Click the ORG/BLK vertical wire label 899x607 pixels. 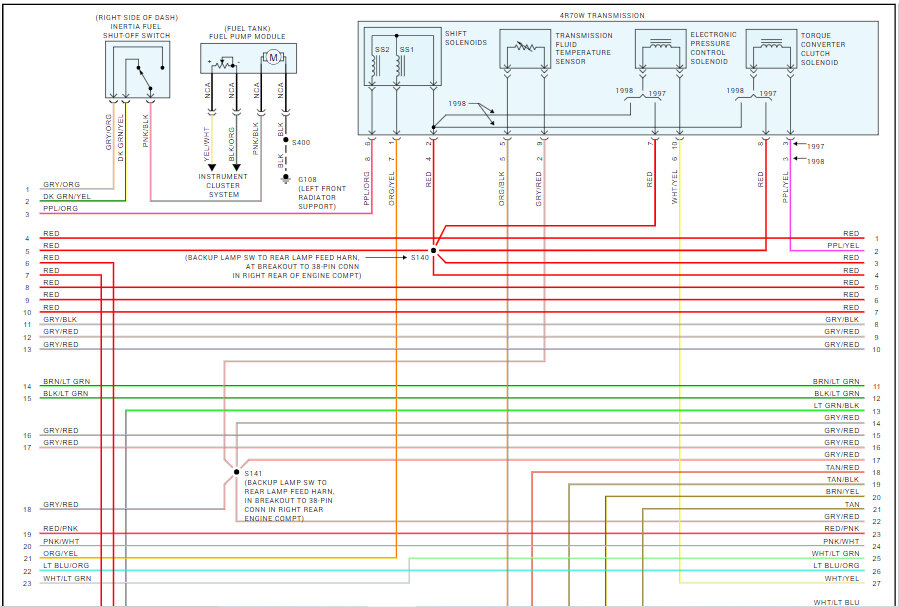click(502, 190)
